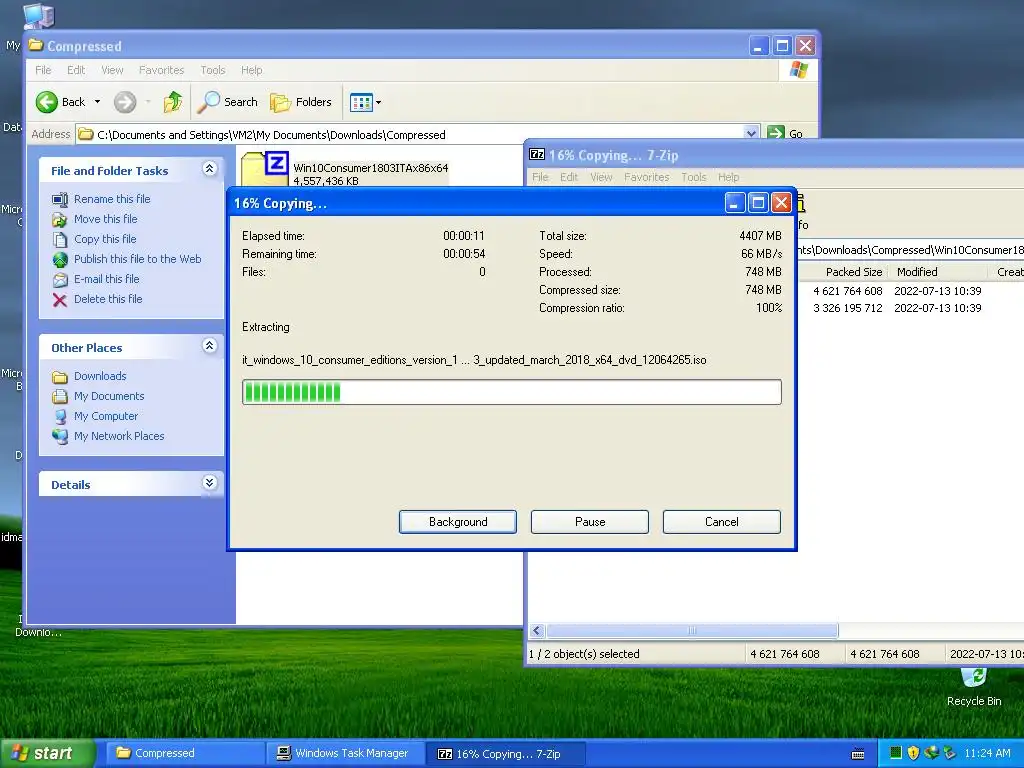Click the taskbar clock showing 11:24 AM
The height and width of the screenshot is (768, 1024).
(987, 753)
